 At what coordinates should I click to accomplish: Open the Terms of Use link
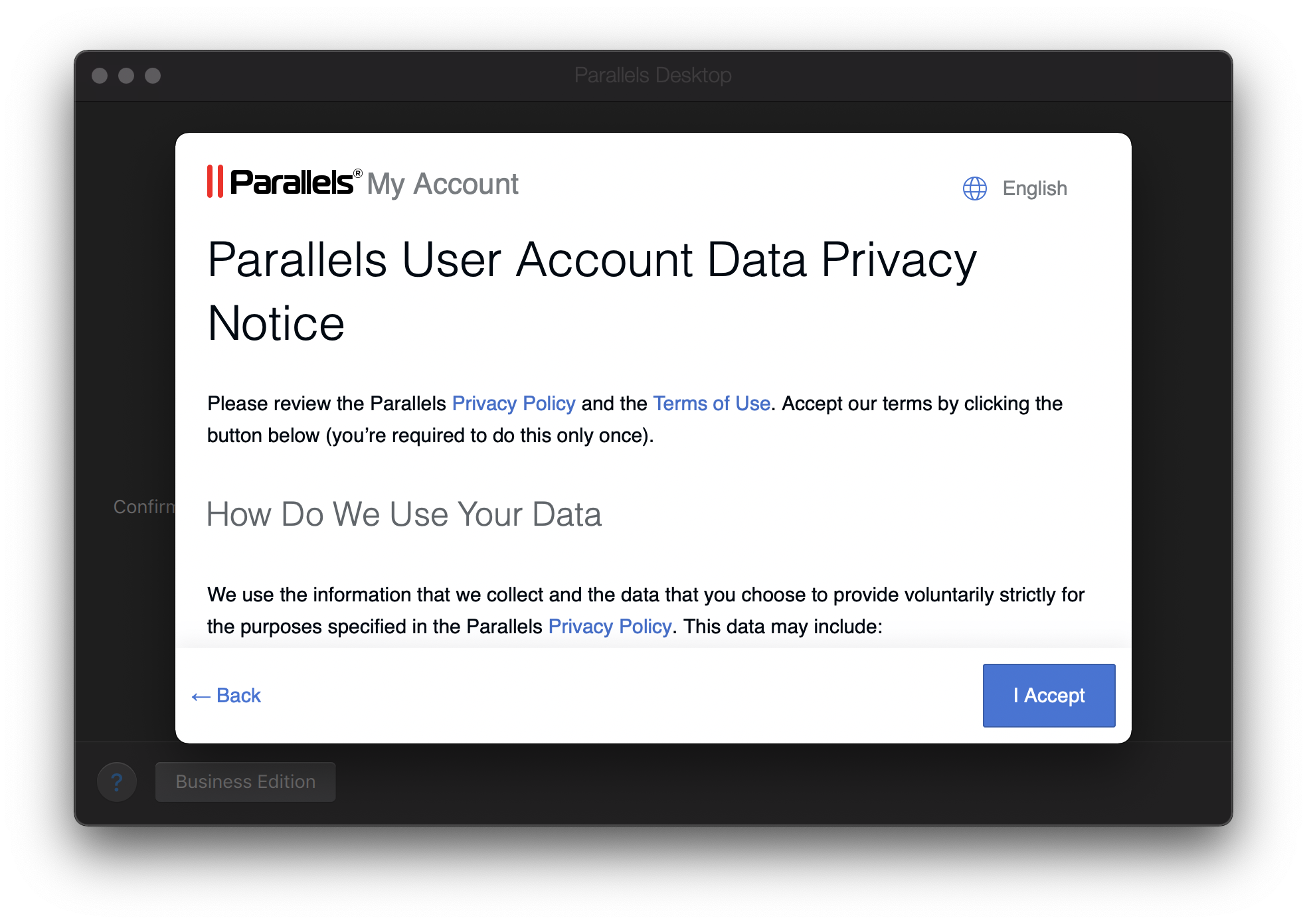(711, 404)
